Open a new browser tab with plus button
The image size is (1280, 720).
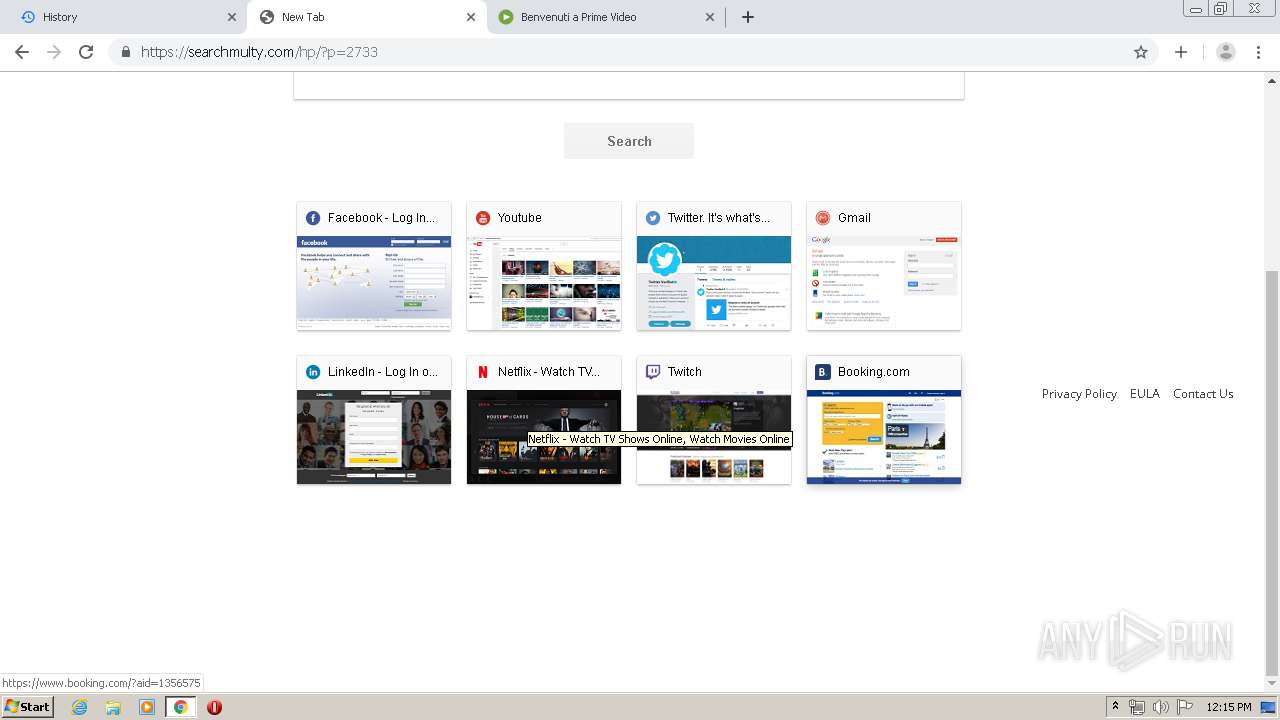(748, 17)
